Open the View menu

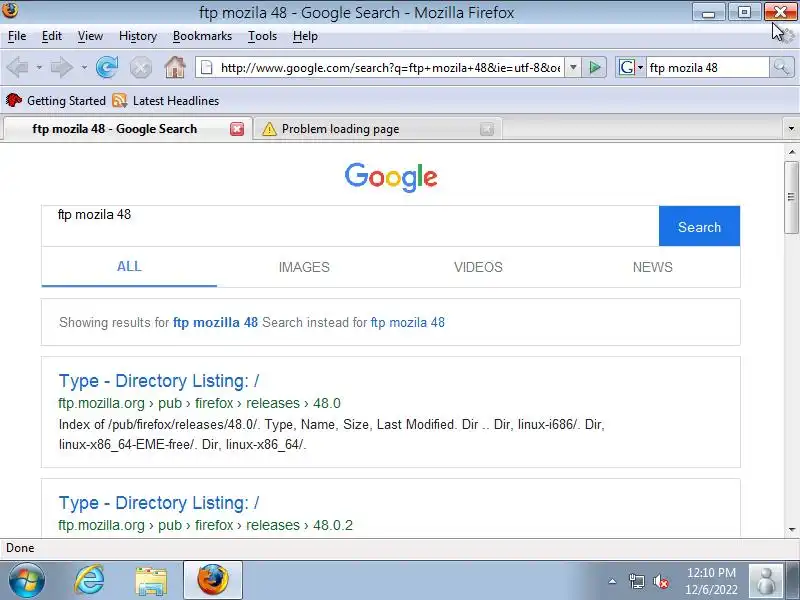point(90,36)
